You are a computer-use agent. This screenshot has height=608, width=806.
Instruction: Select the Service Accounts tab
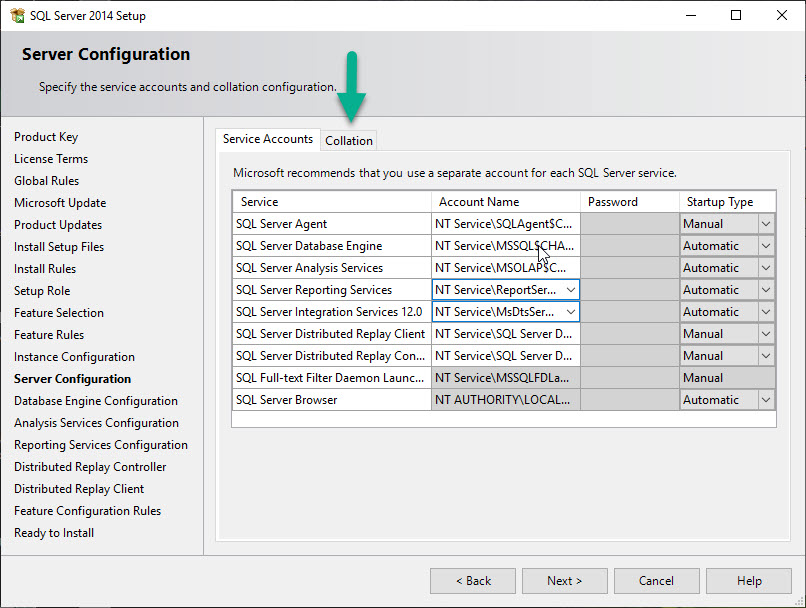[x=268, y=139]
